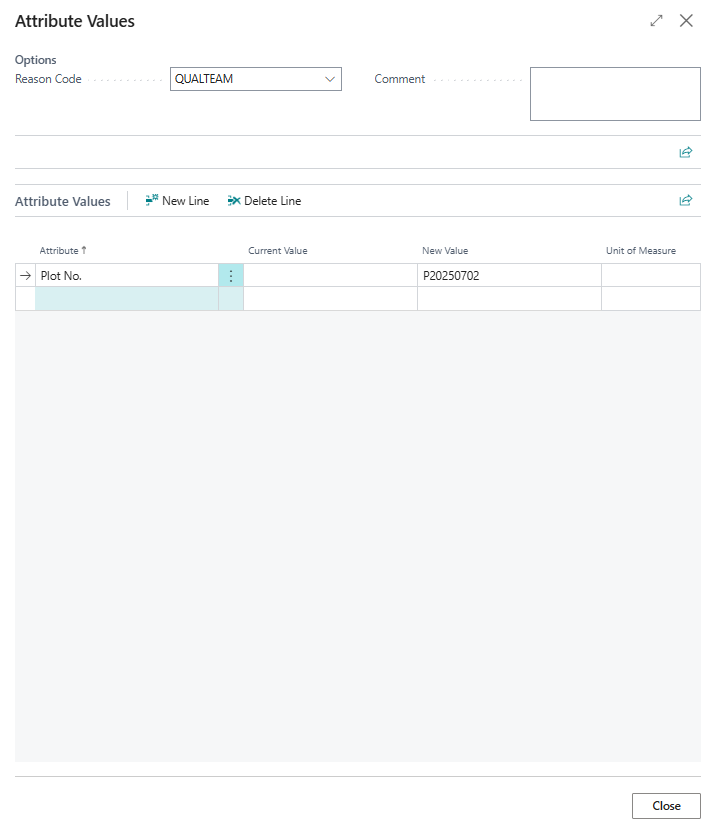Open the share icon beside Attribute Values toolbar
719x838 pixels.
coord(686,201)
